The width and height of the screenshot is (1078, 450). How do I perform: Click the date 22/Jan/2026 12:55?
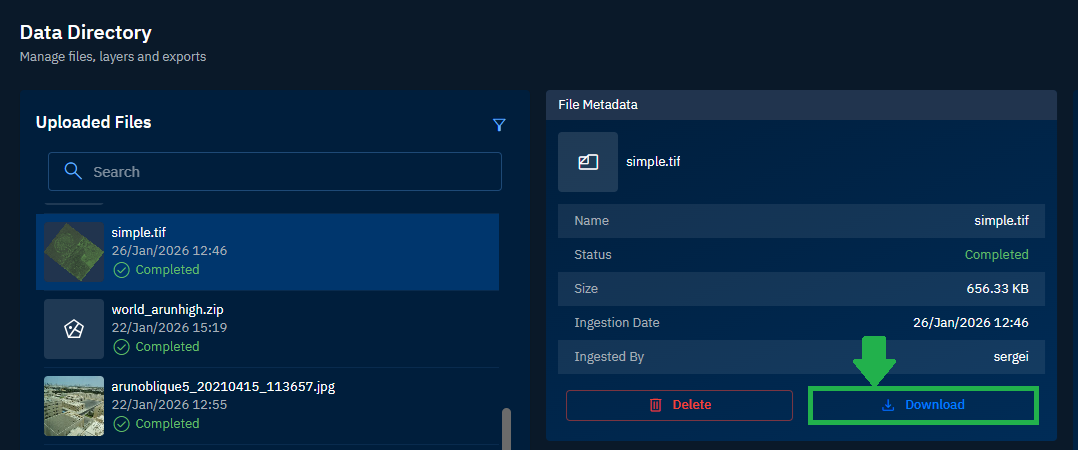169,405
